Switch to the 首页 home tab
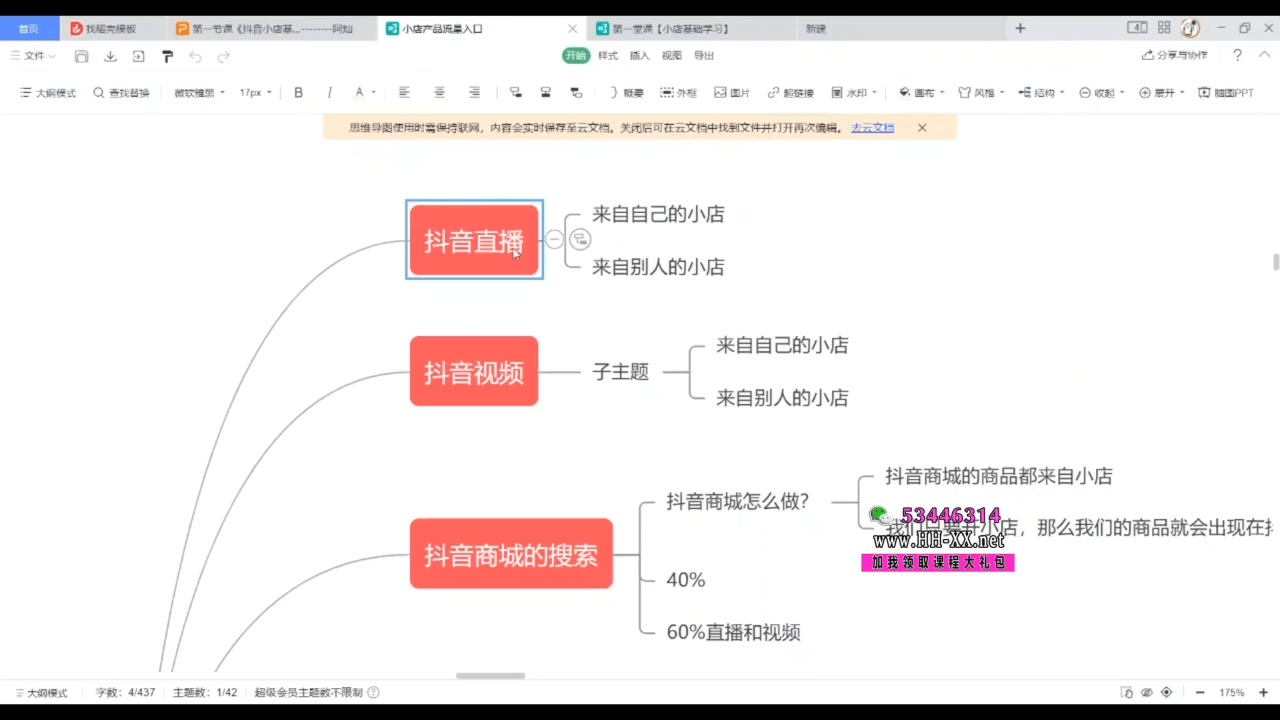This screenshot has width=1280, height=720. point(29,29)
